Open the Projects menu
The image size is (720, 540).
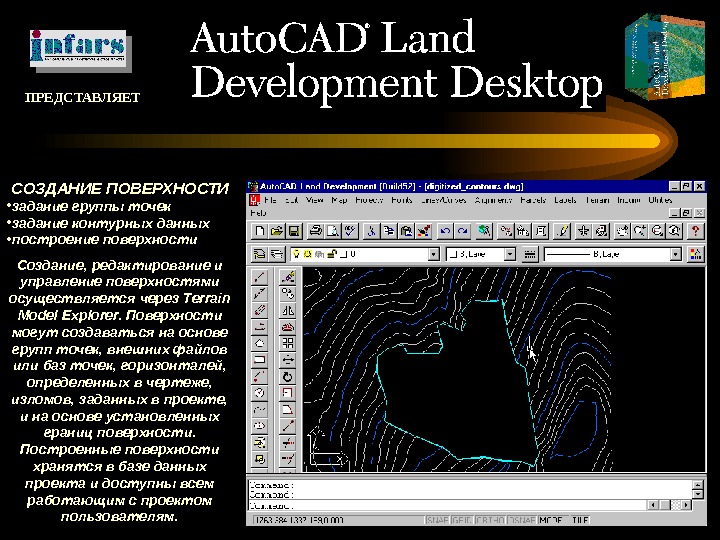pos(369,200)
